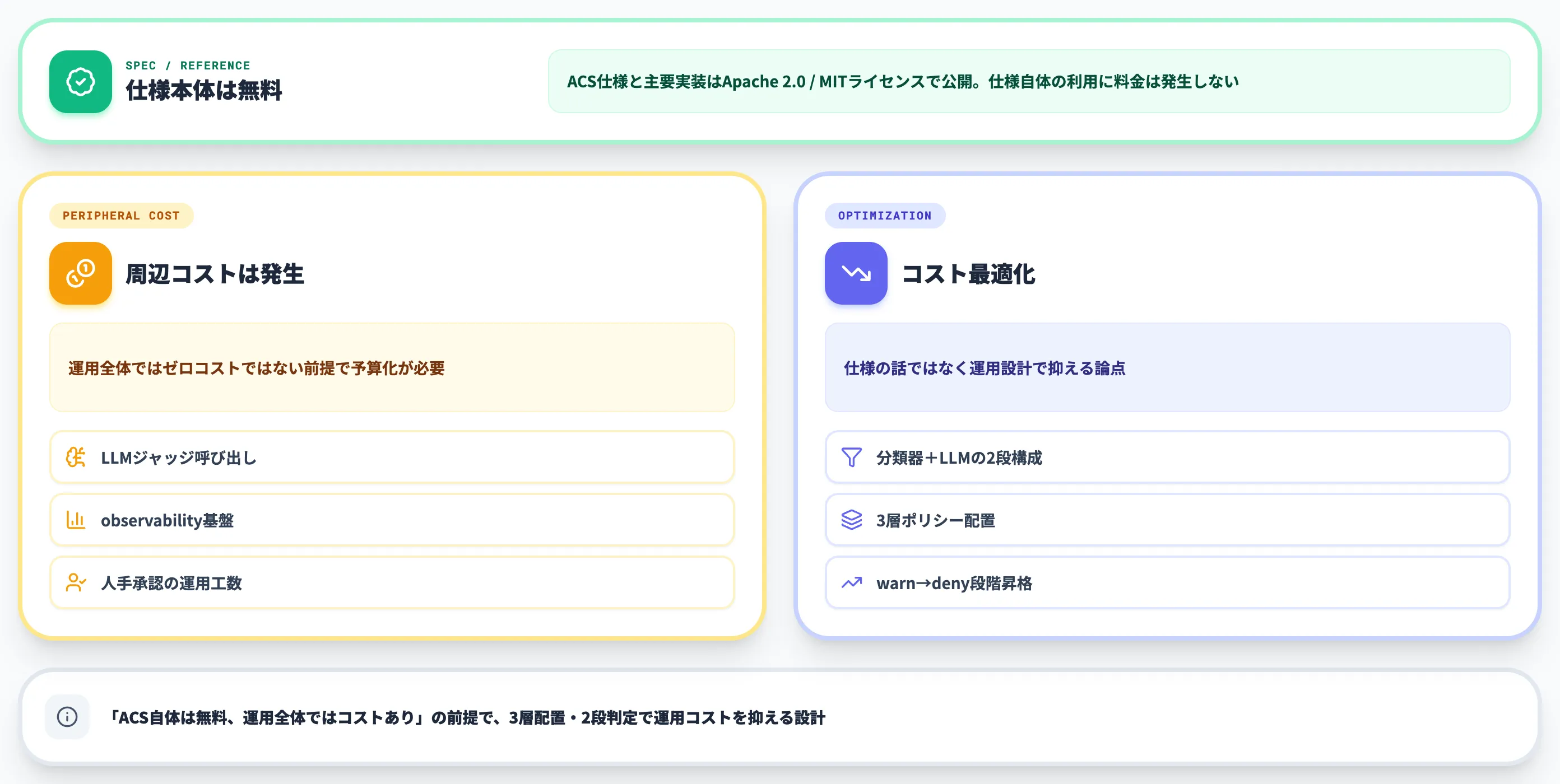Click the purple downward trend icon
The width and height of the screenshot is (1560, 784).
856,273
